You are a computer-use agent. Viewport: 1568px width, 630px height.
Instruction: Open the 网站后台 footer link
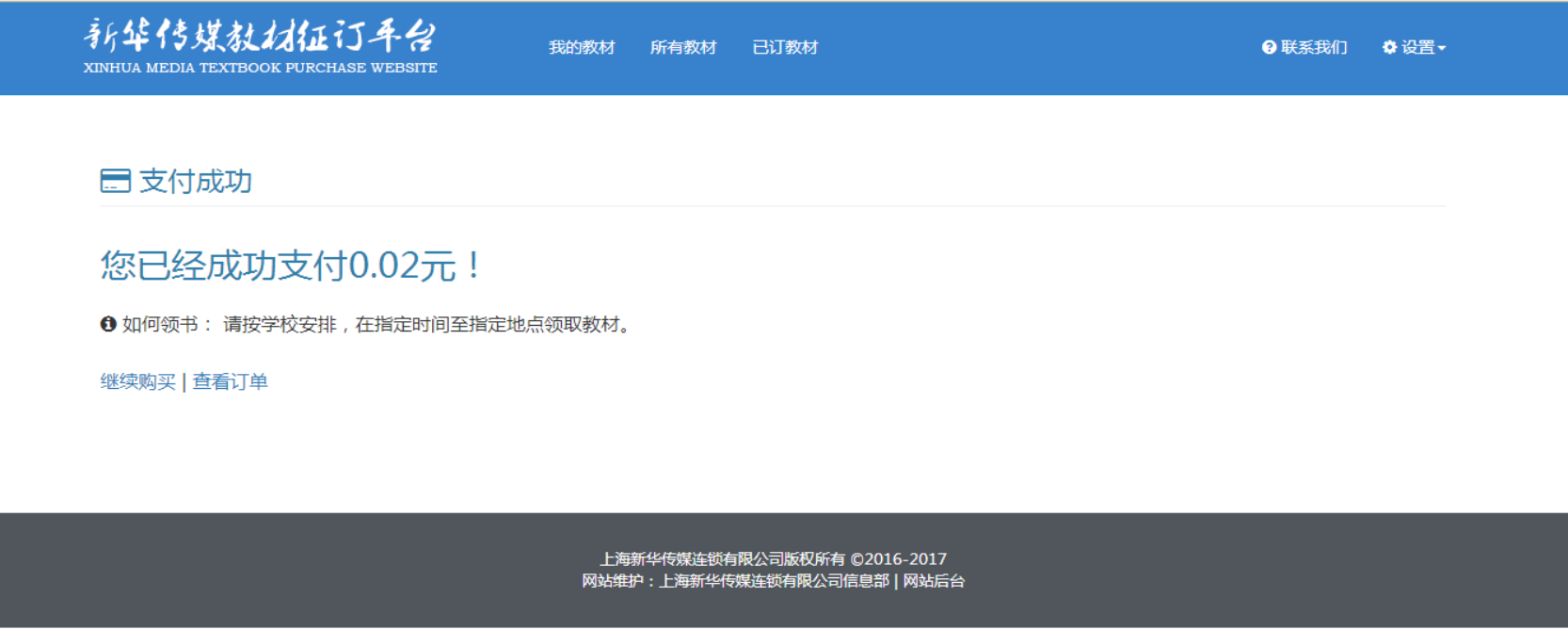(934, 581)
